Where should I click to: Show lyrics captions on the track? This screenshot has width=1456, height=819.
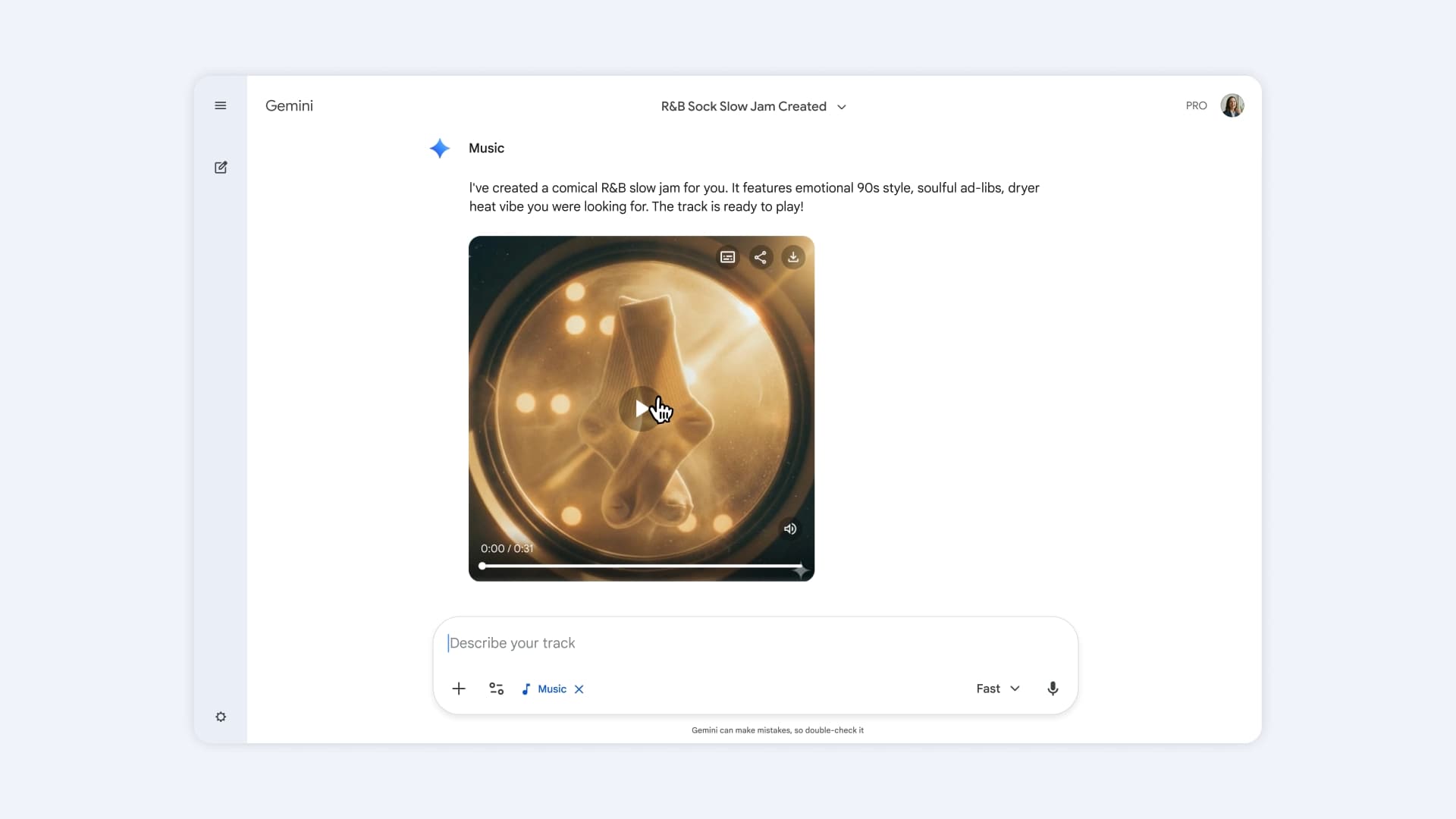coord(727,257)
